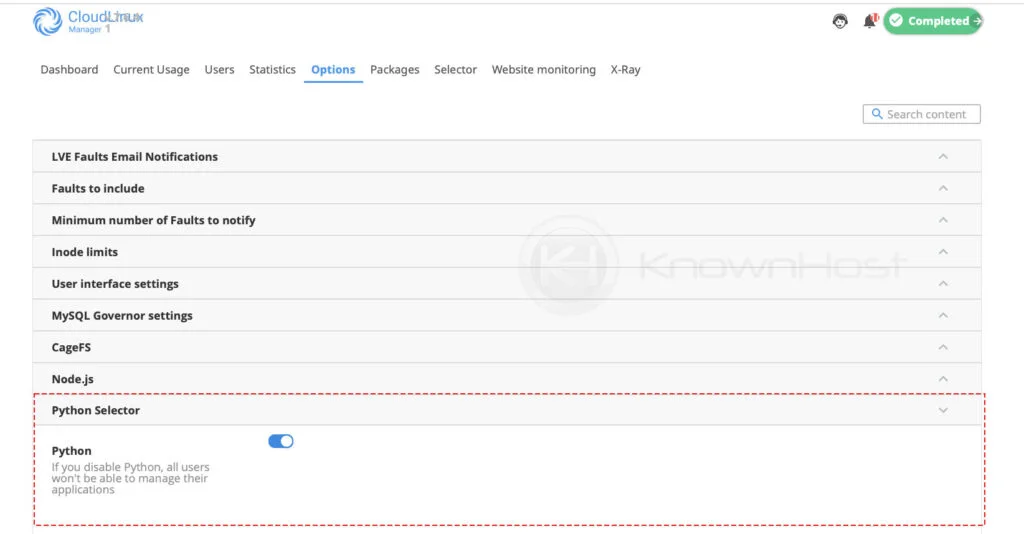Click the Python setting label
The image size is (1024, 534).
tap(71, 450)
